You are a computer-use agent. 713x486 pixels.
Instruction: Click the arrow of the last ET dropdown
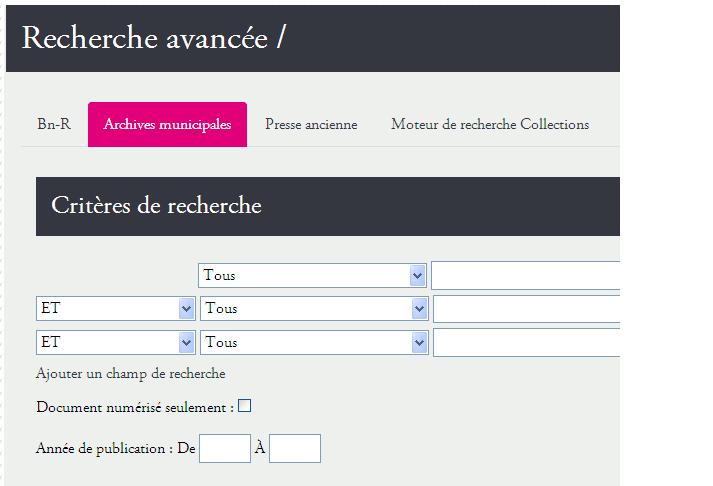pos(186,342)
